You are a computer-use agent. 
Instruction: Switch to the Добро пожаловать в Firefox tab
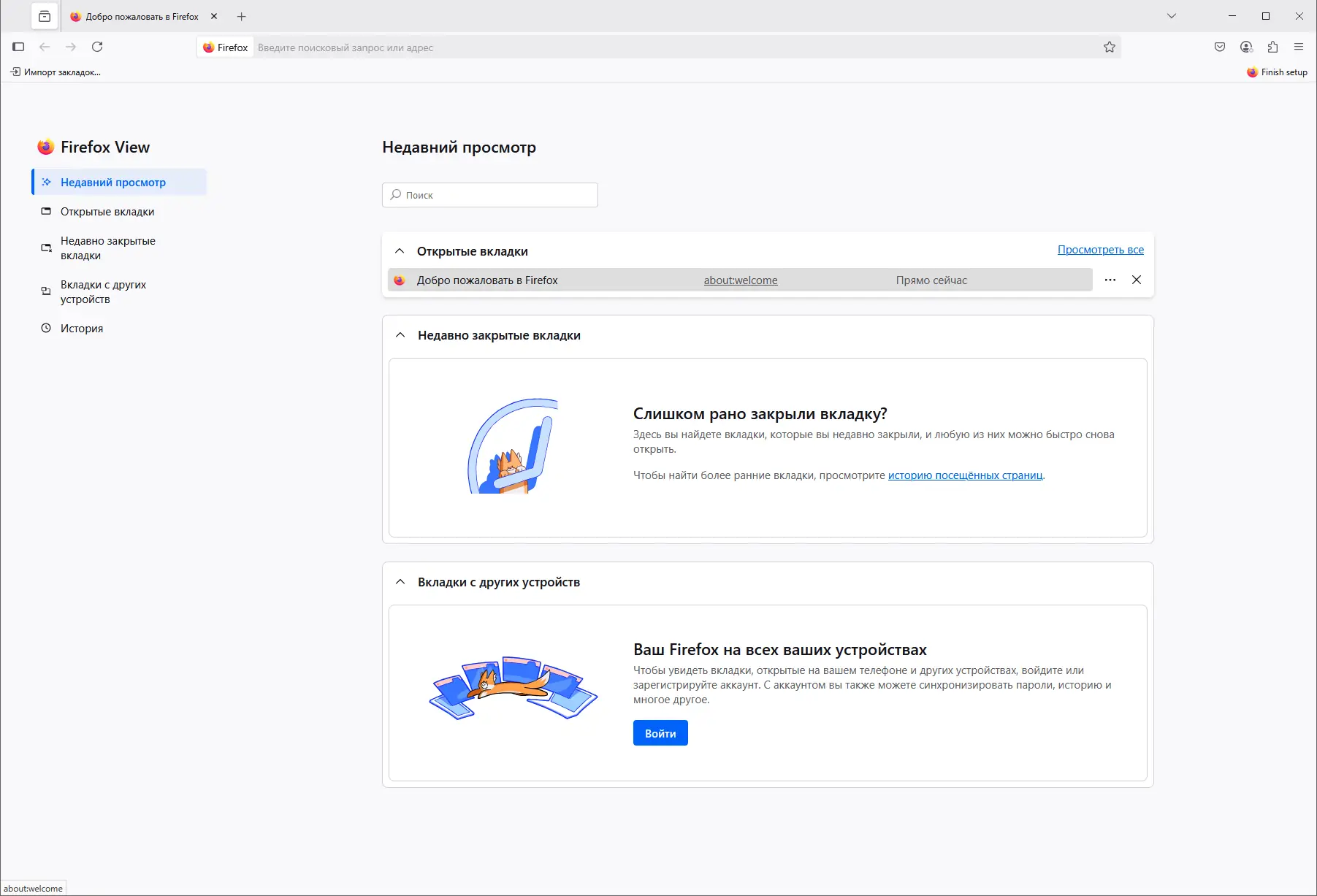point(139,16)
